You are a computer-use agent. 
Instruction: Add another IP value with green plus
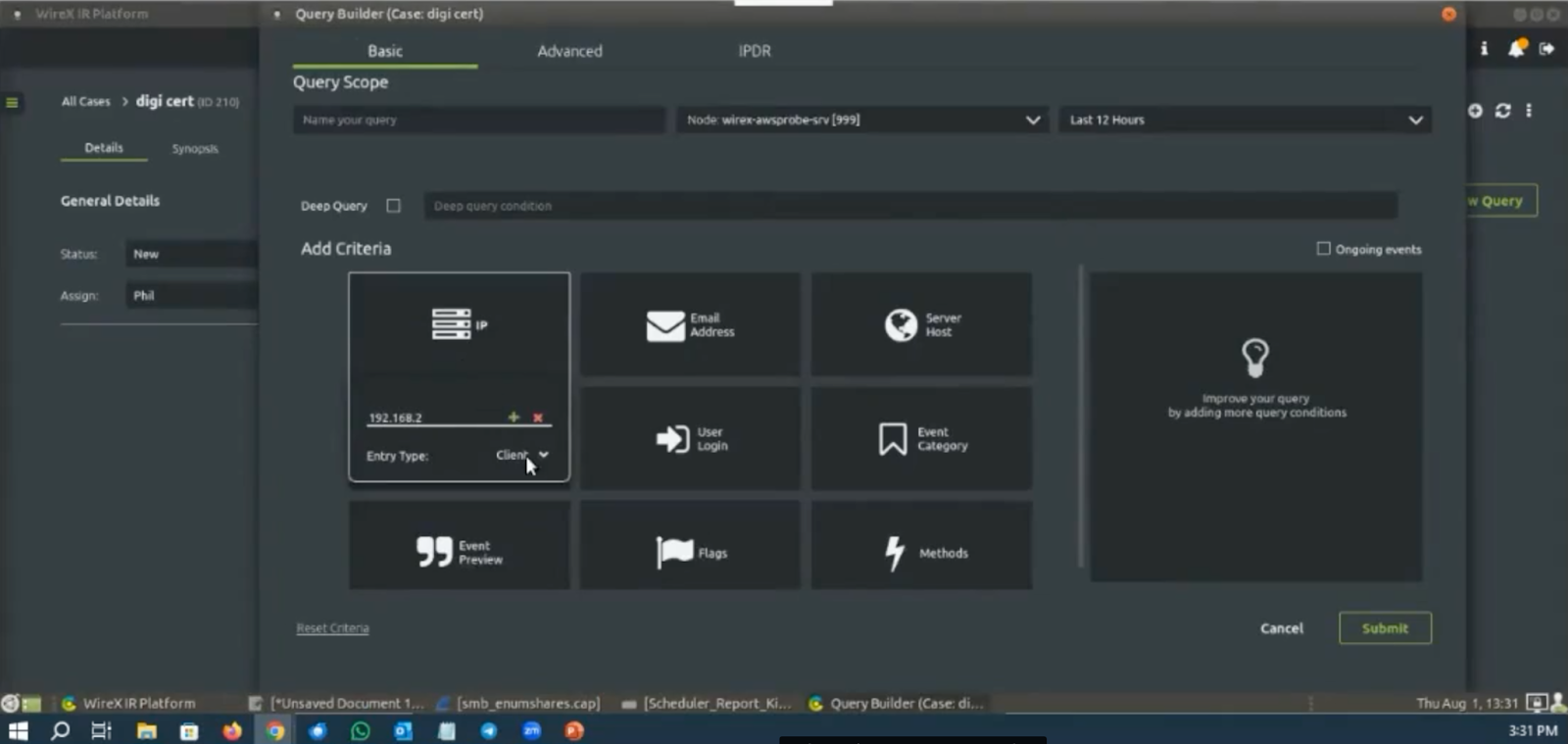(x=514, y=418)
